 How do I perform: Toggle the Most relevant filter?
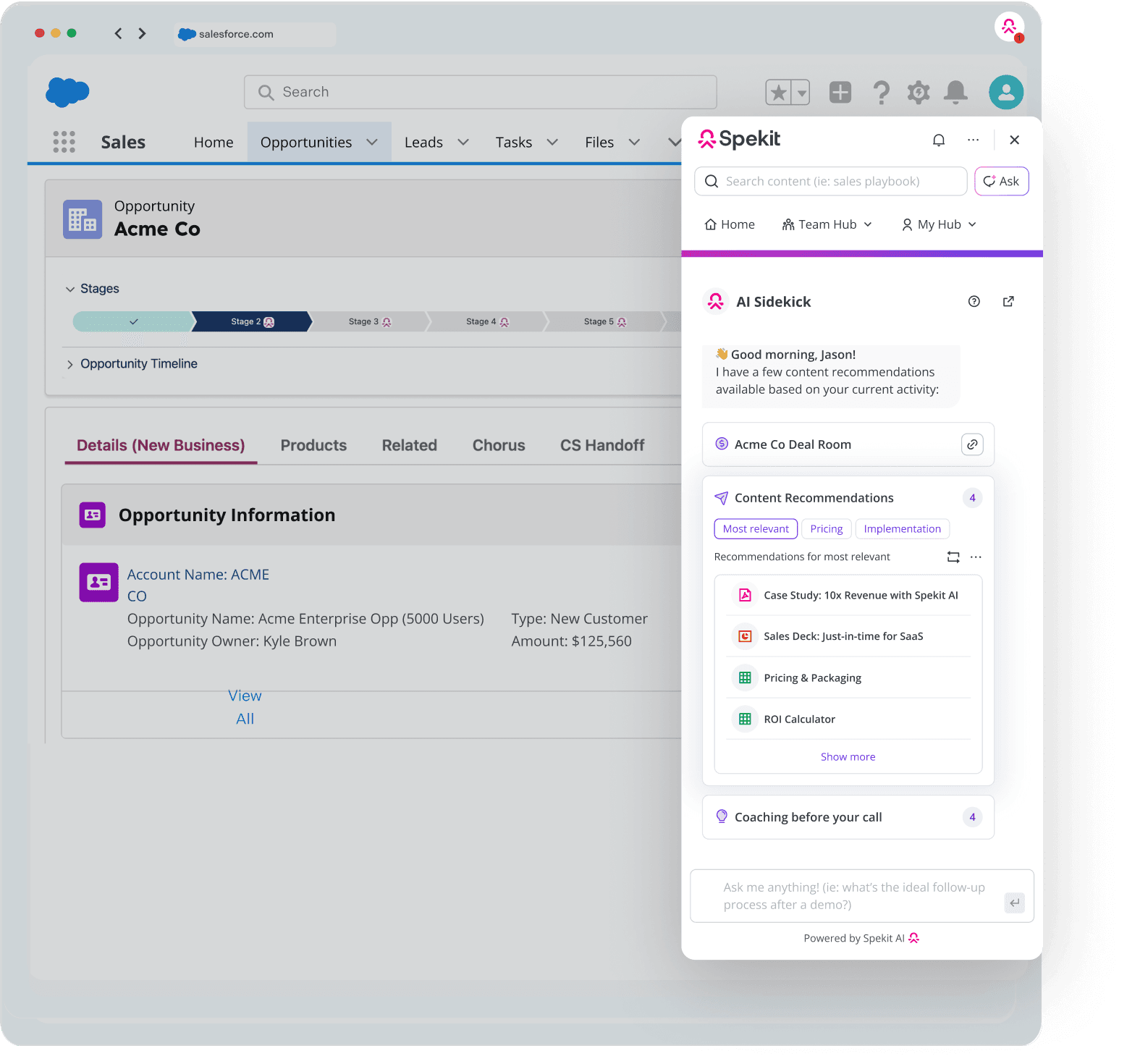click(x=755, y=528)
